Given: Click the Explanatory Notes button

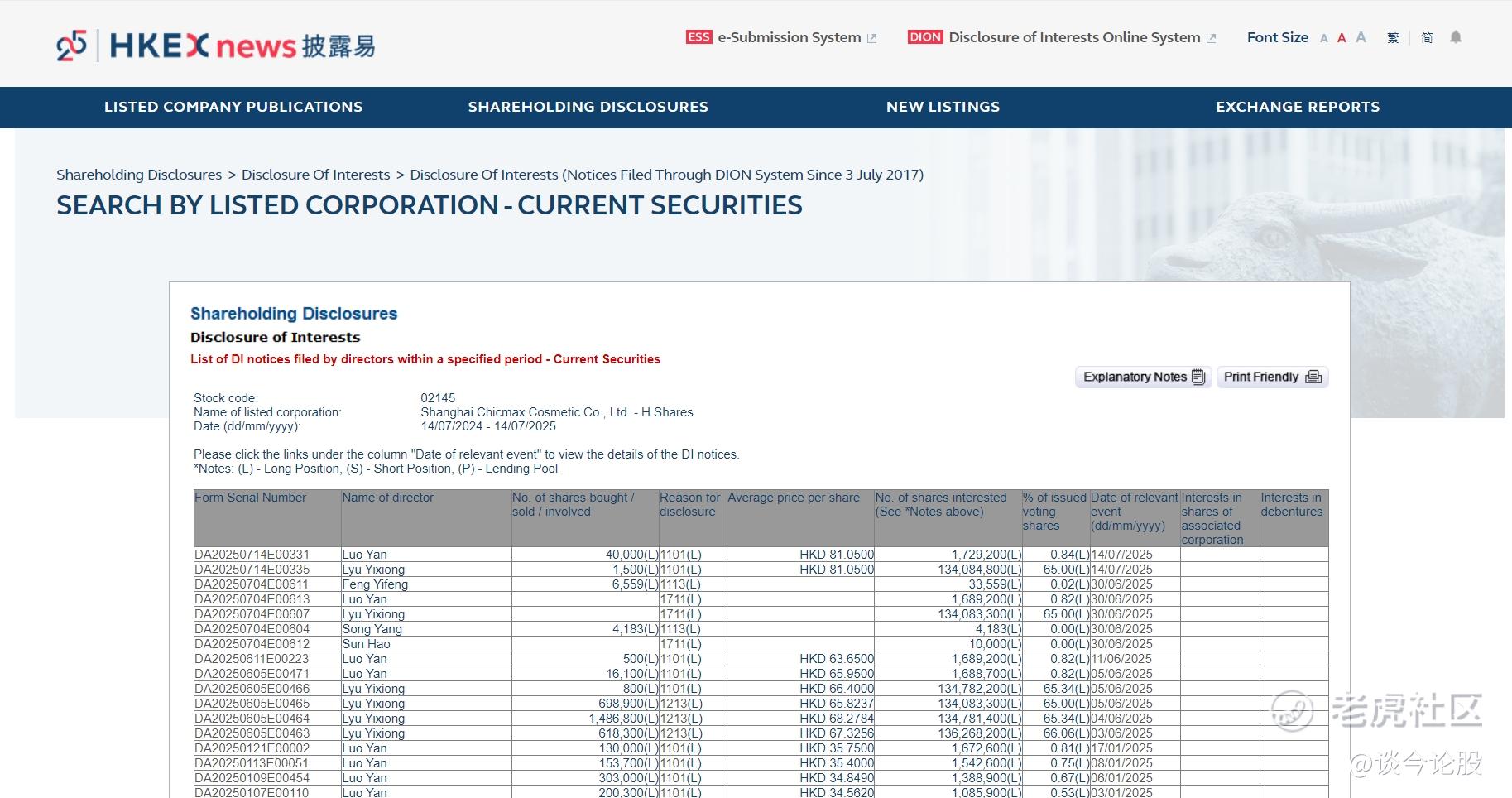Looking at the screenshot, I should coord(1144,377).
